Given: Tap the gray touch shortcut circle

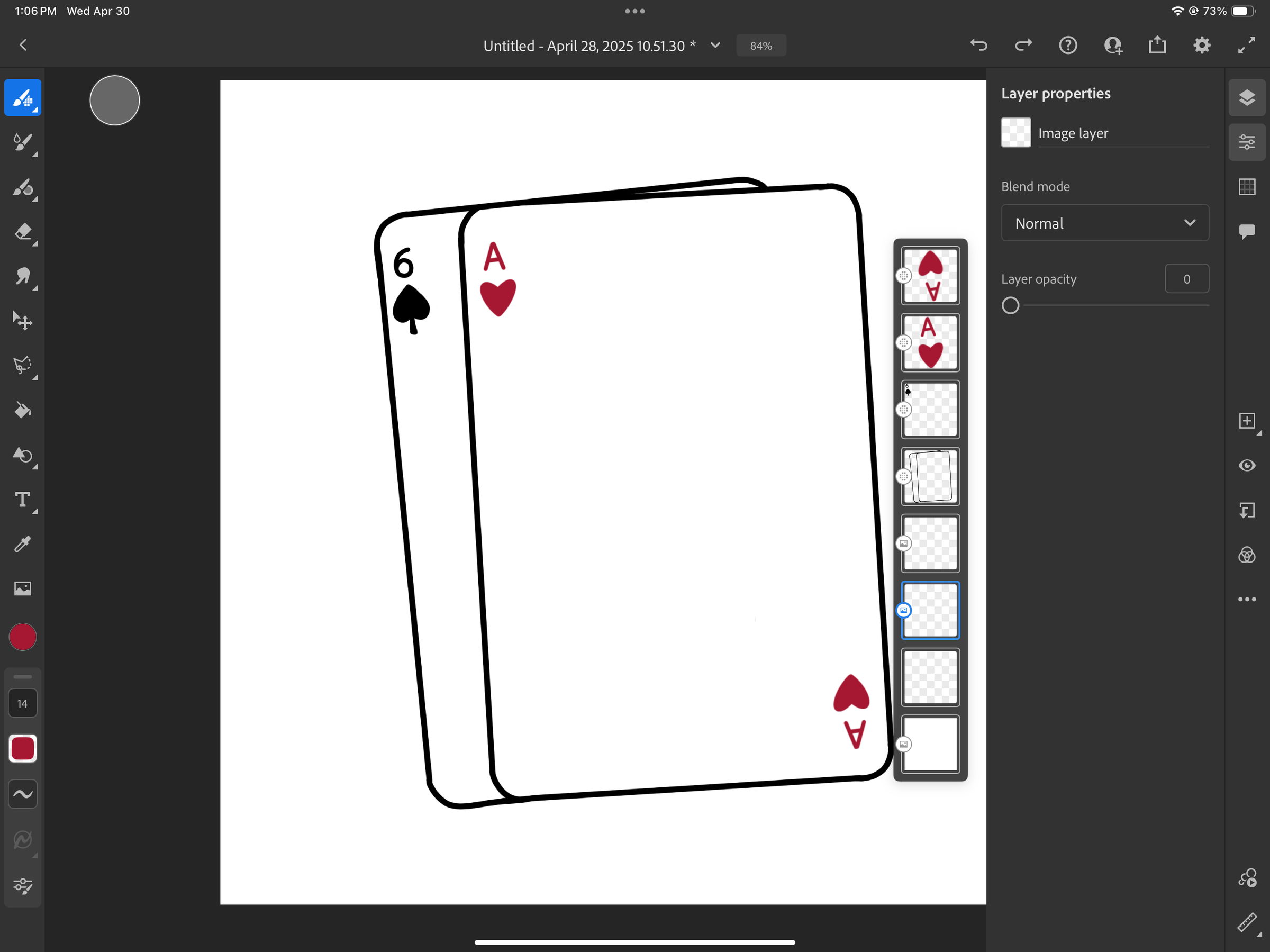Looking at the screenshot, I should pos(115,101).
